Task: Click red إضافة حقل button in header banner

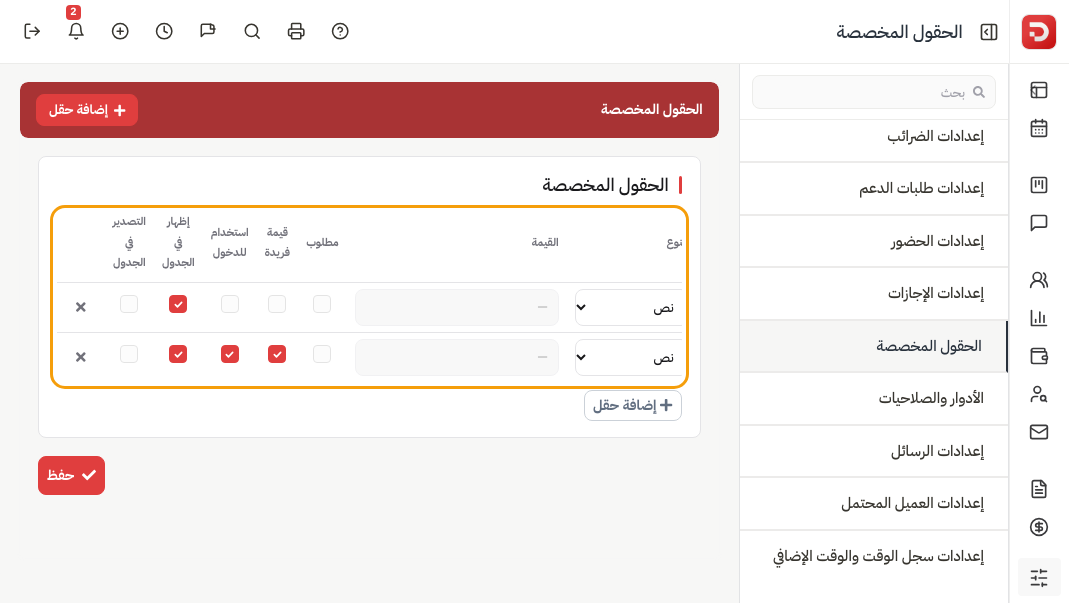Action: click(87, 110)
